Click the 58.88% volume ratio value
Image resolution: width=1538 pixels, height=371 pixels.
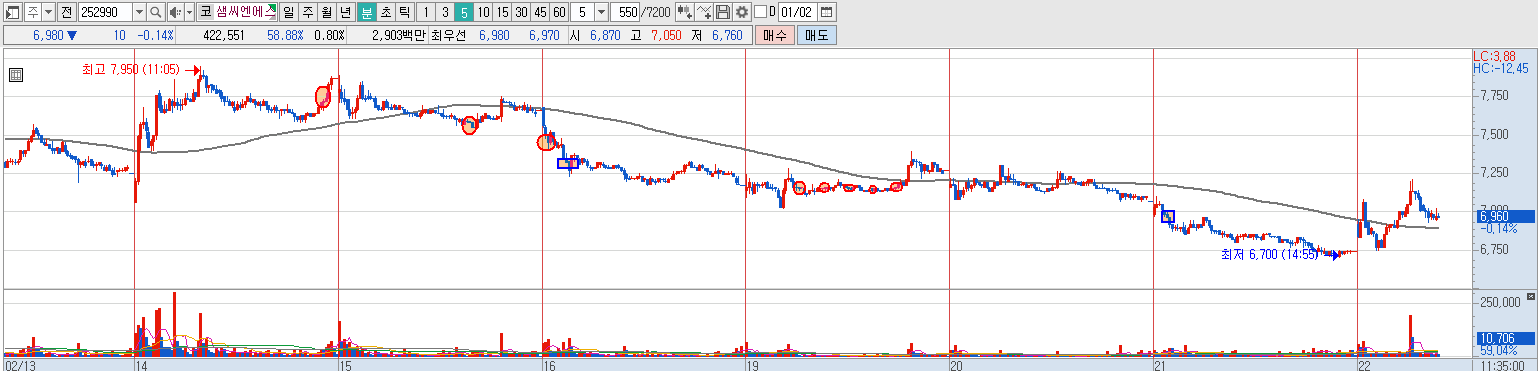(284, 35)
